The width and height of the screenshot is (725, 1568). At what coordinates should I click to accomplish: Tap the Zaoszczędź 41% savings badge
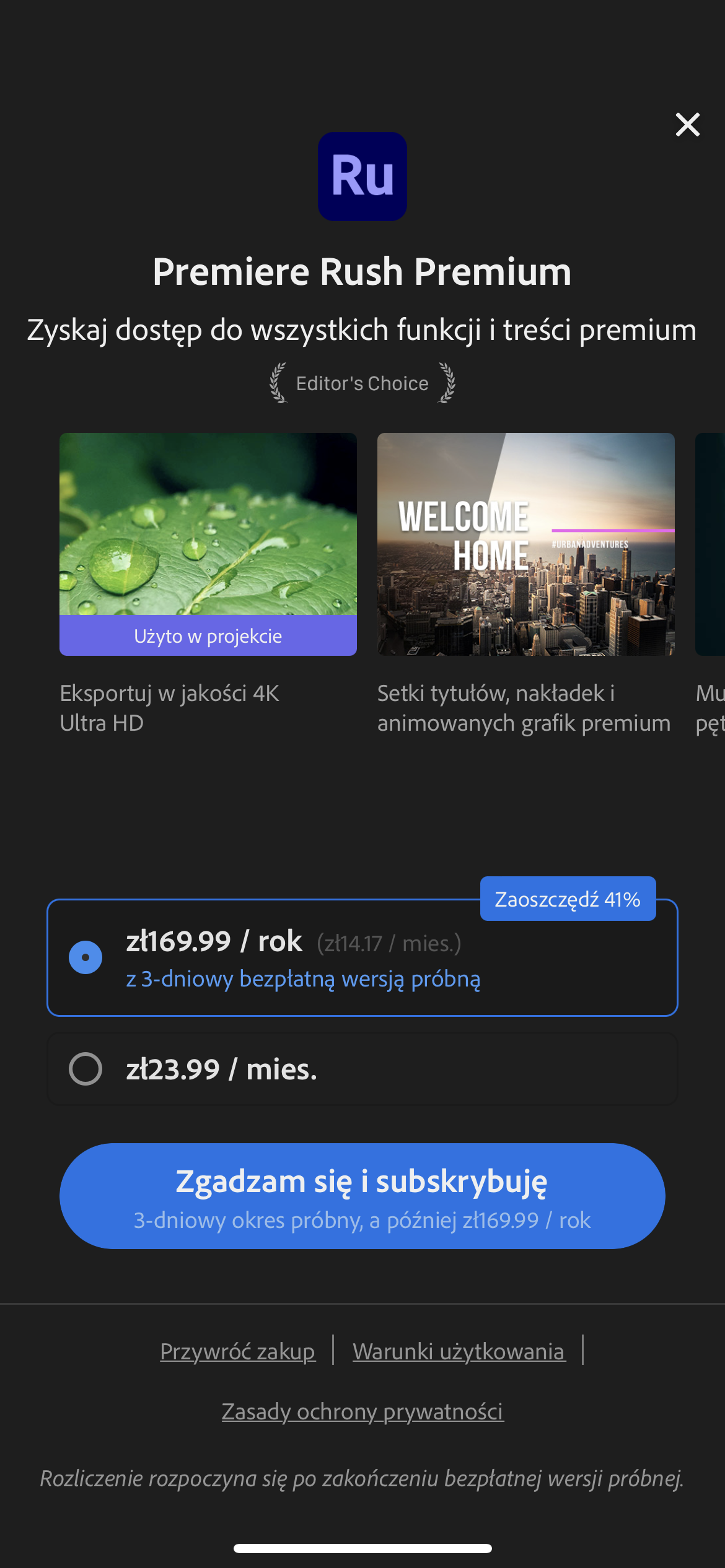568,899
